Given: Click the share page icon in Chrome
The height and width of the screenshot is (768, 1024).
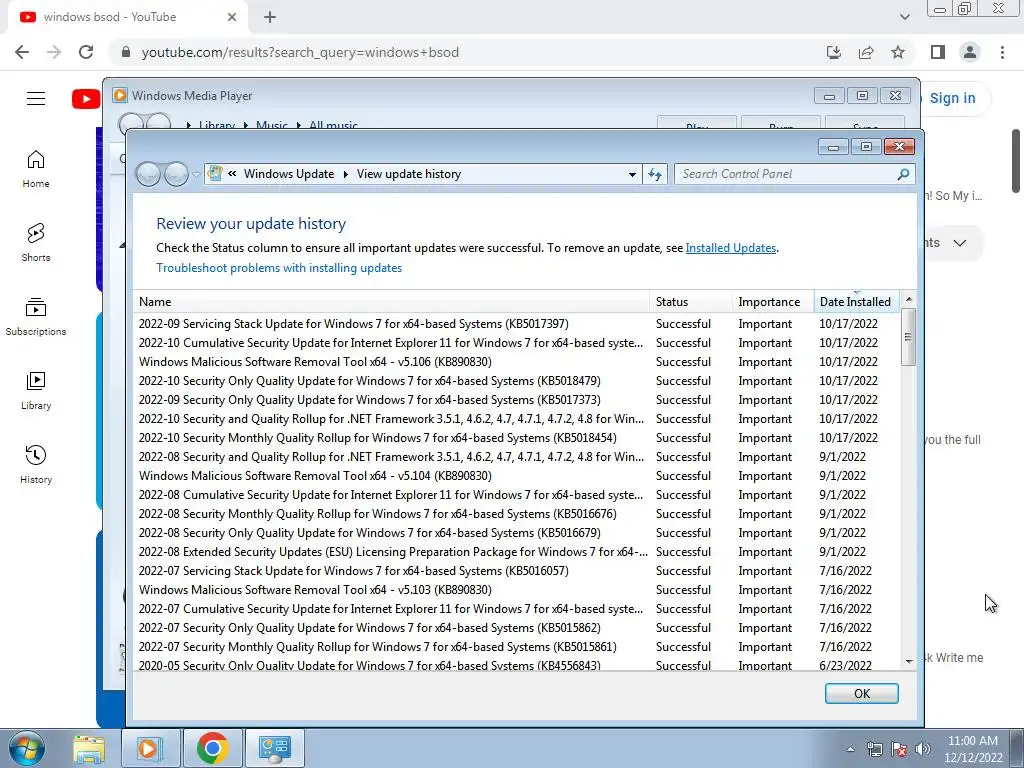Looking at the screenshot, I should (866, 52).
